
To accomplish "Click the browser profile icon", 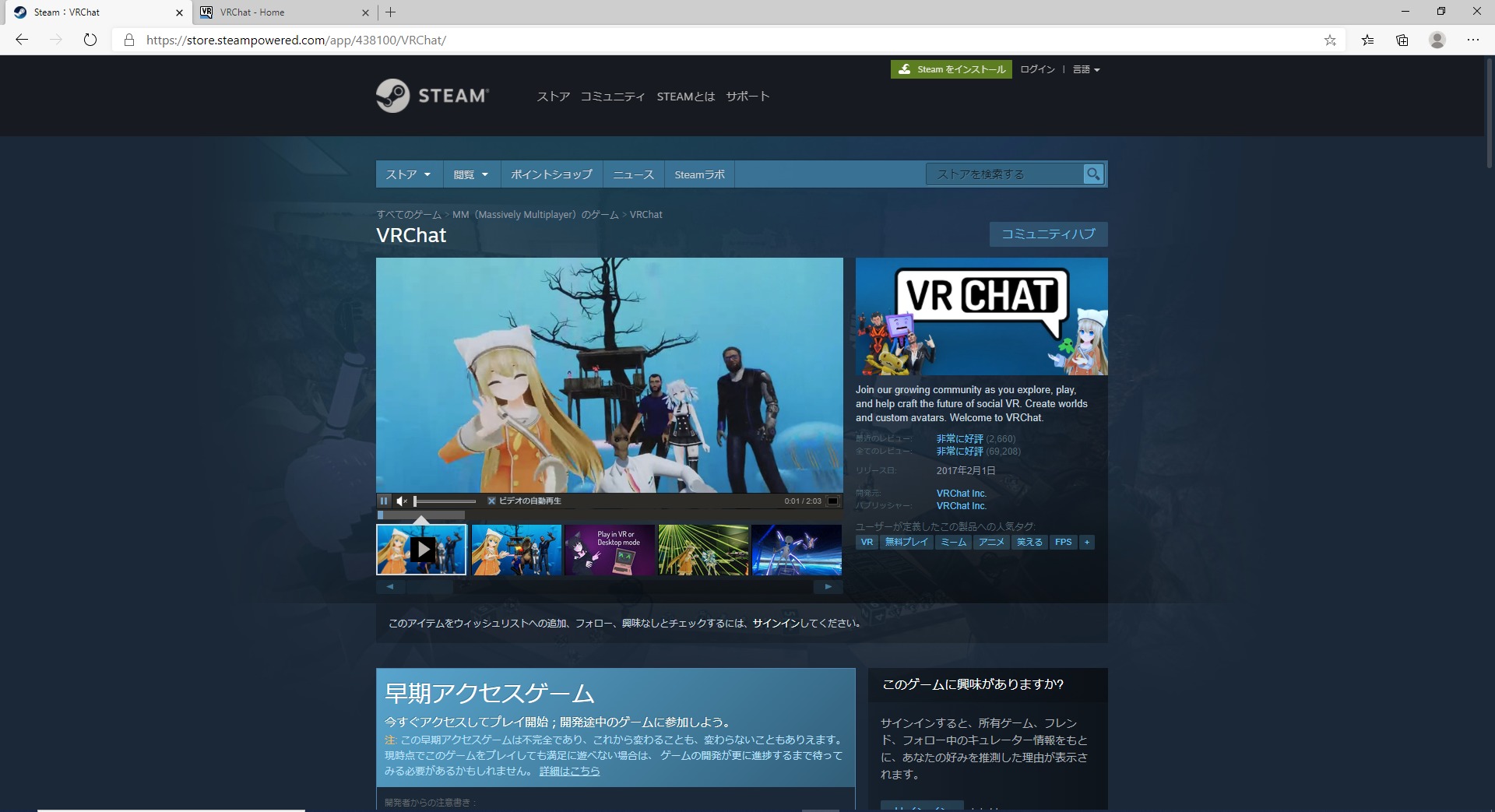I will pos(1438,40).
